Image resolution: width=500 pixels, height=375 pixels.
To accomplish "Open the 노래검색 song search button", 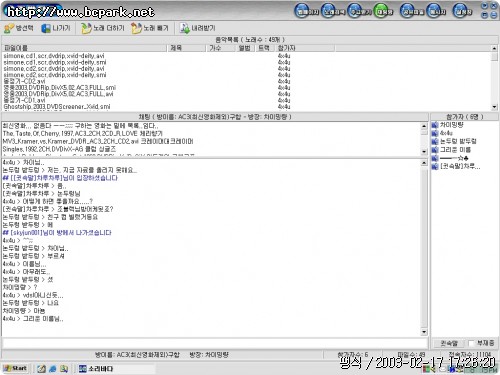I will pos(333,11).
